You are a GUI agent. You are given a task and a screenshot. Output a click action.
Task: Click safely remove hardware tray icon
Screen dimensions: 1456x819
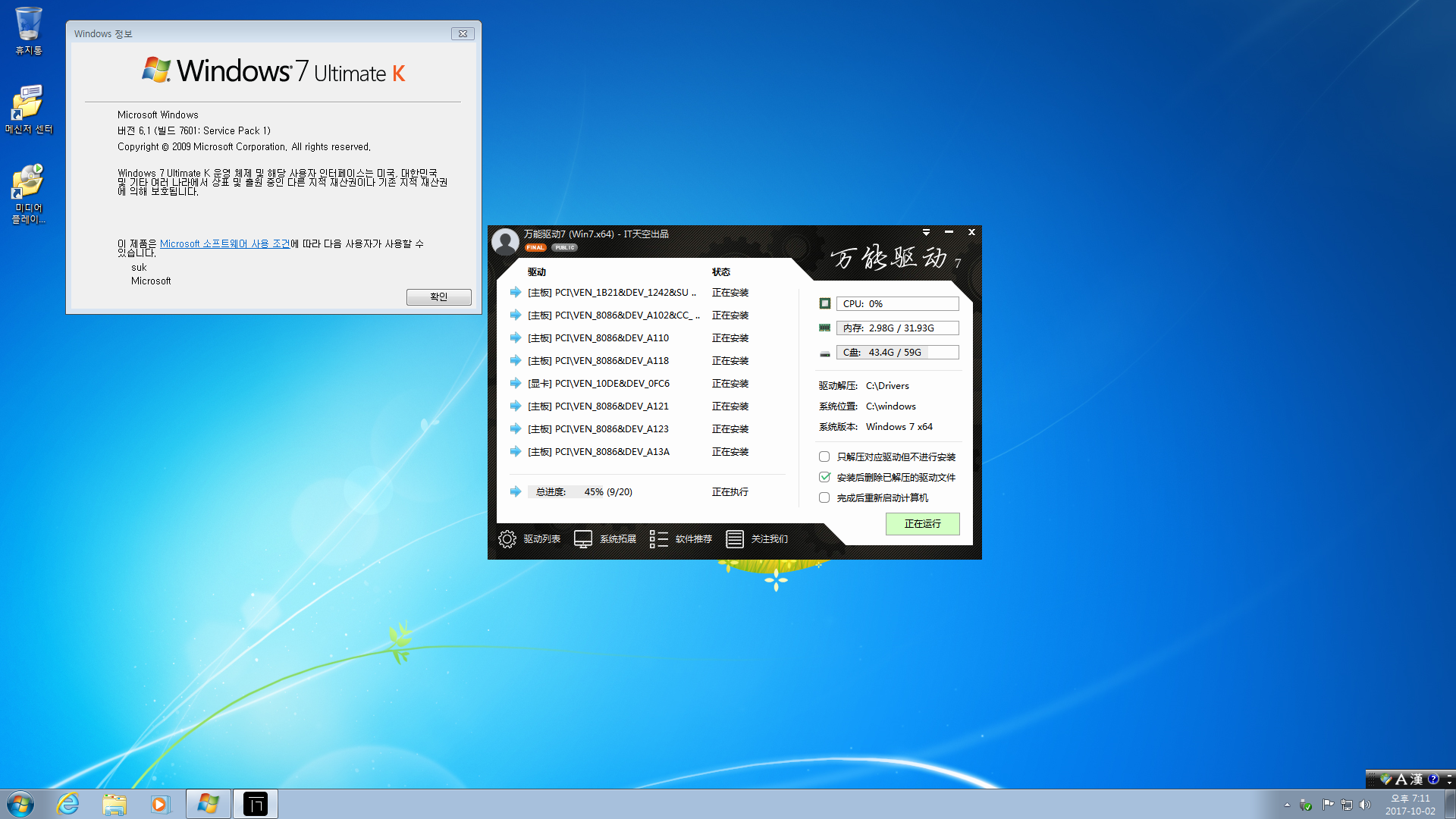coord(1305,805)
